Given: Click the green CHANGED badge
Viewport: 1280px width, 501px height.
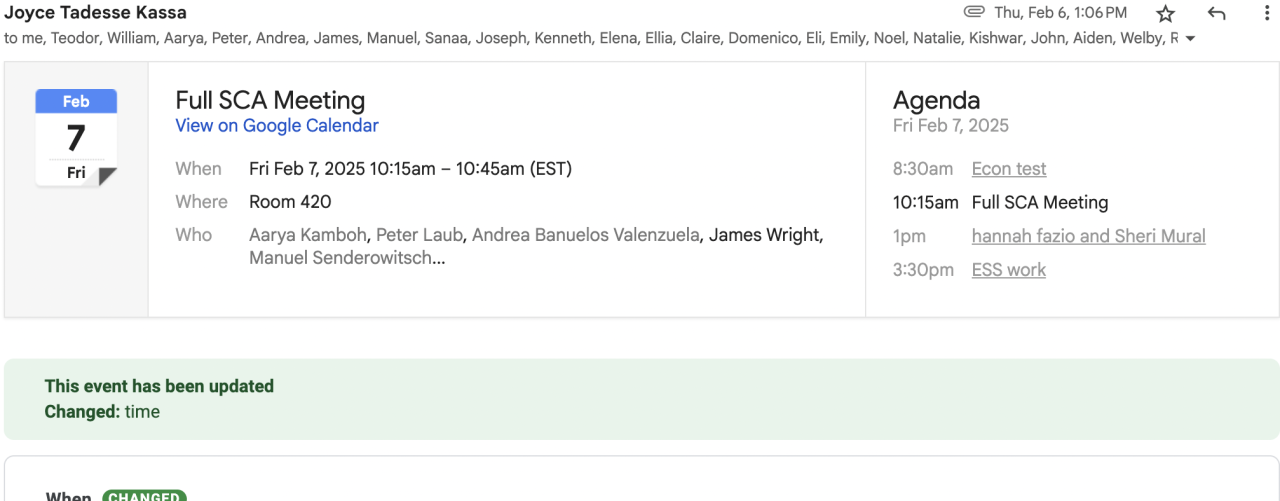Looking at the screenshot, I should point(144,496).
